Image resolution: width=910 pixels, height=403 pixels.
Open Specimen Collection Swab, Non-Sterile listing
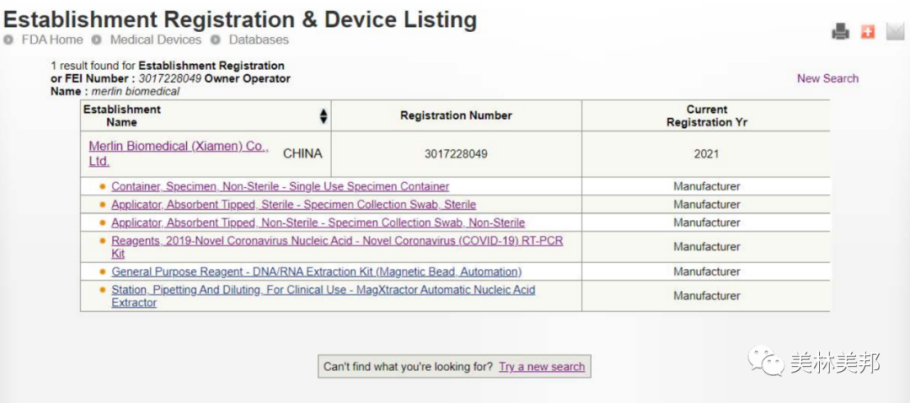[x=318, y=223]
